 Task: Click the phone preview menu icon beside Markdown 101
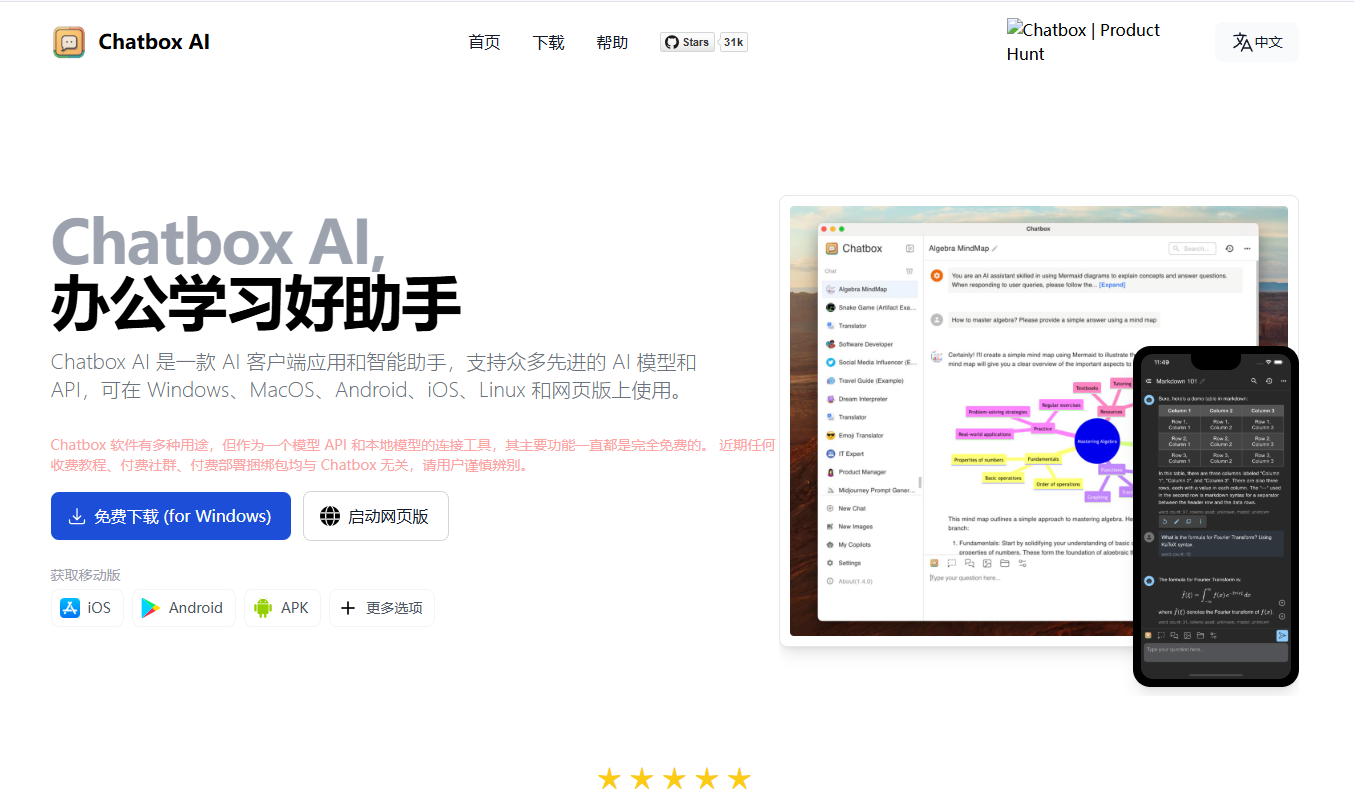pos(1148,381)
